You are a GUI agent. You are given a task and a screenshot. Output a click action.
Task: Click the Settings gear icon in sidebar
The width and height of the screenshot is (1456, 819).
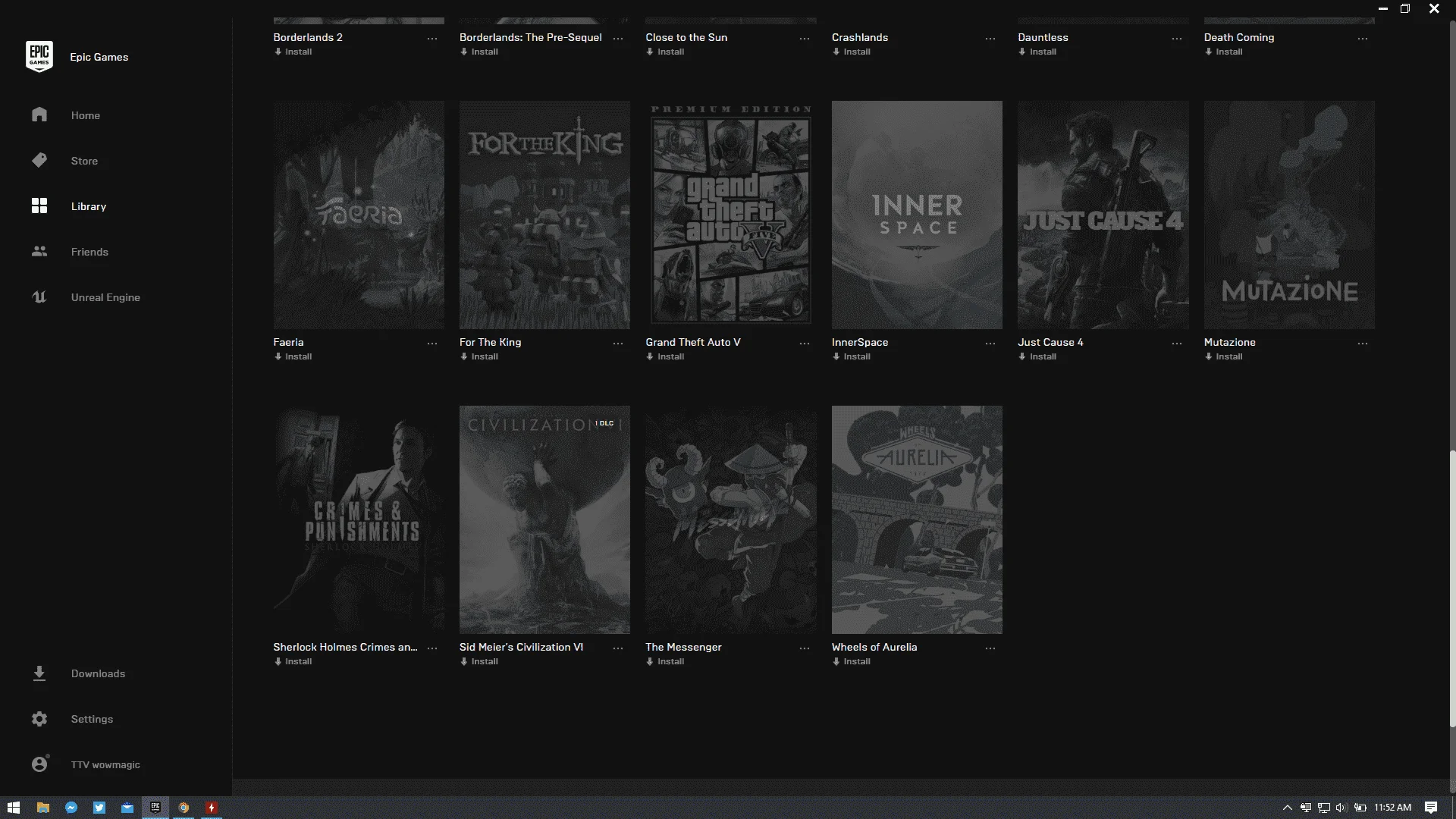click(39, 719)
